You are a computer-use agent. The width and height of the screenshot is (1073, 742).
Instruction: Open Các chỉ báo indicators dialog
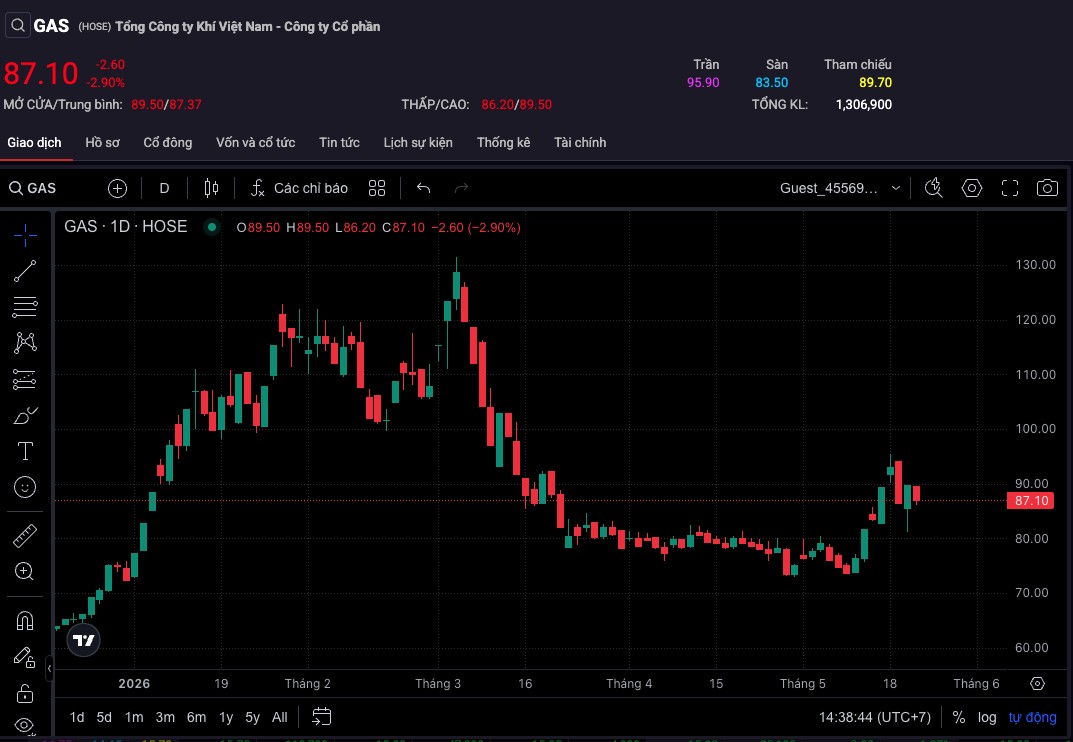299,188
